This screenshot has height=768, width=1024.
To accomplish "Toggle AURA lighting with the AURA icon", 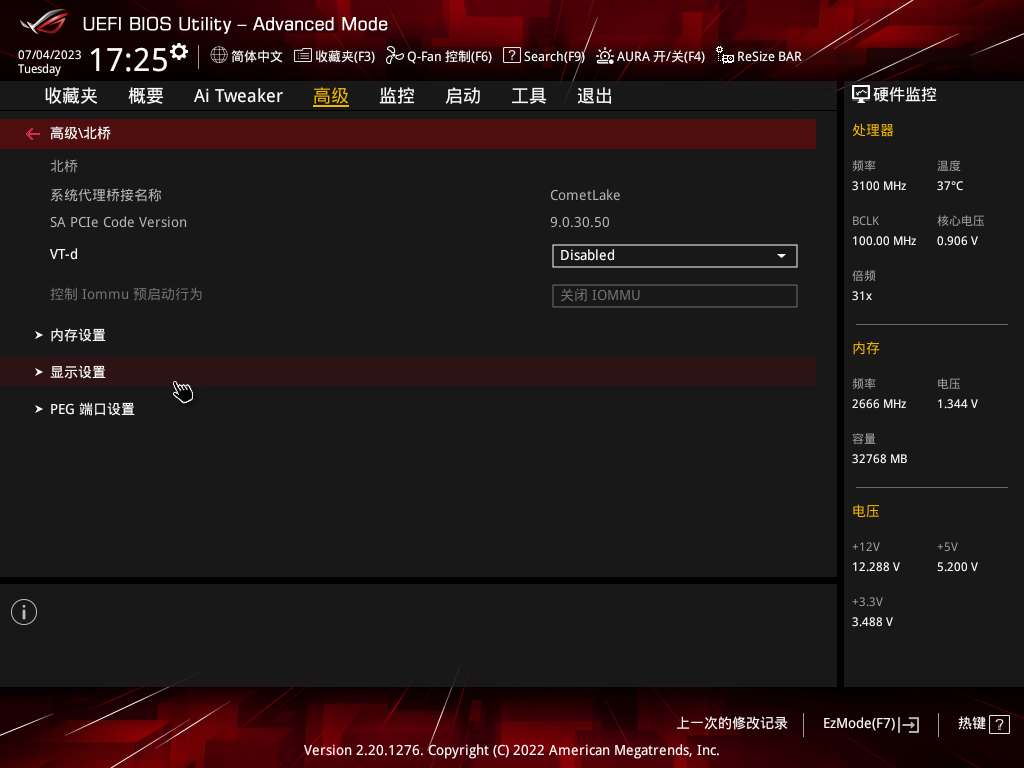I will coord(605,56).
